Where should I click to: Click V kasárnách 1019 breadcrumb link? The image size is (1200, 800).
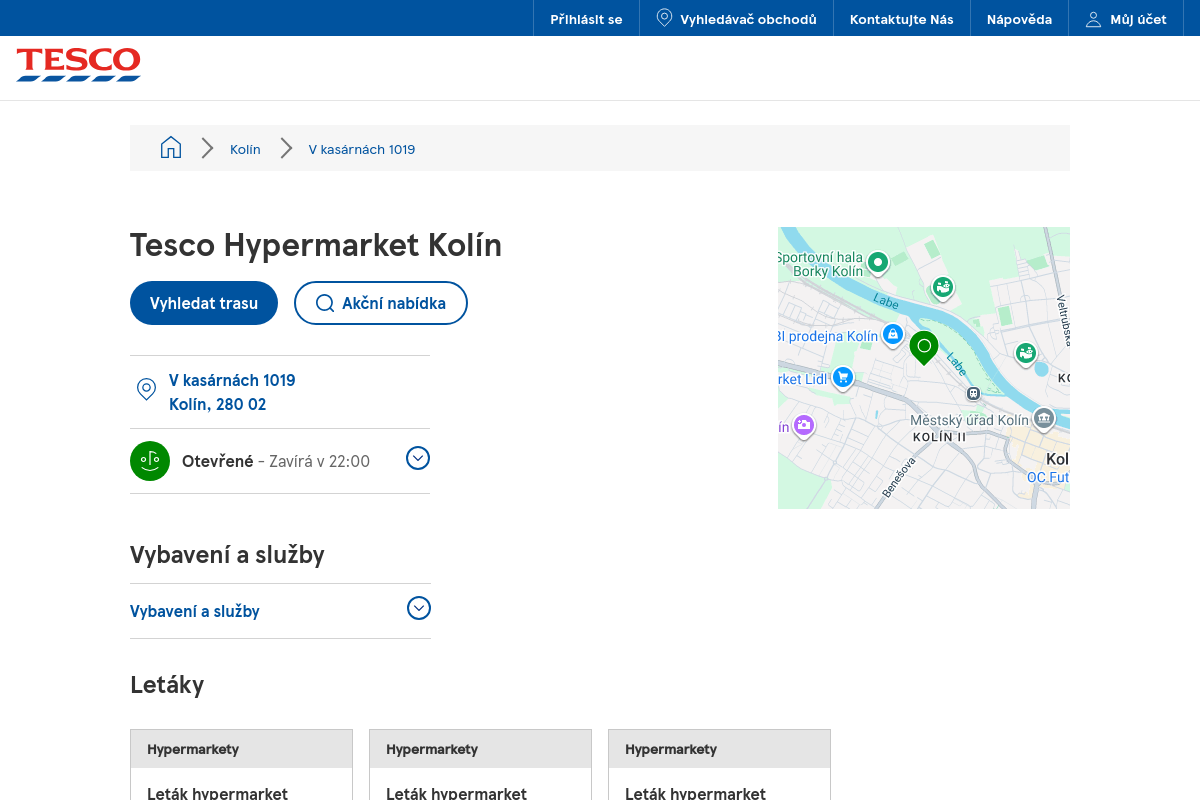point(362,149)
